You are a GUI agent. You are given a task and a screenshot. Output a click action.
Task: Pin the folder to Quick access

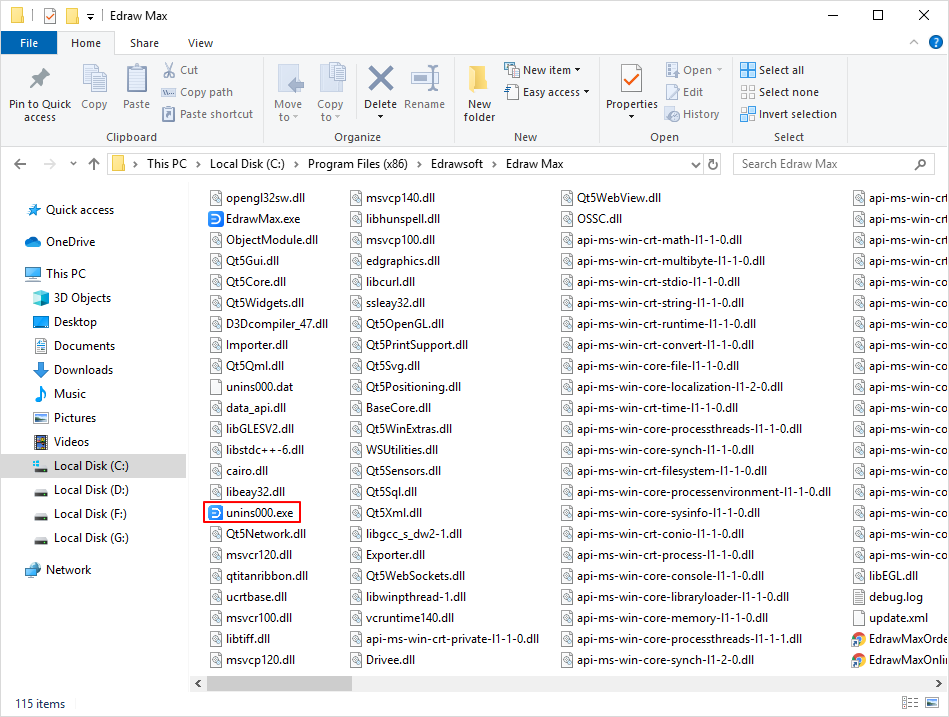[40, 94]
